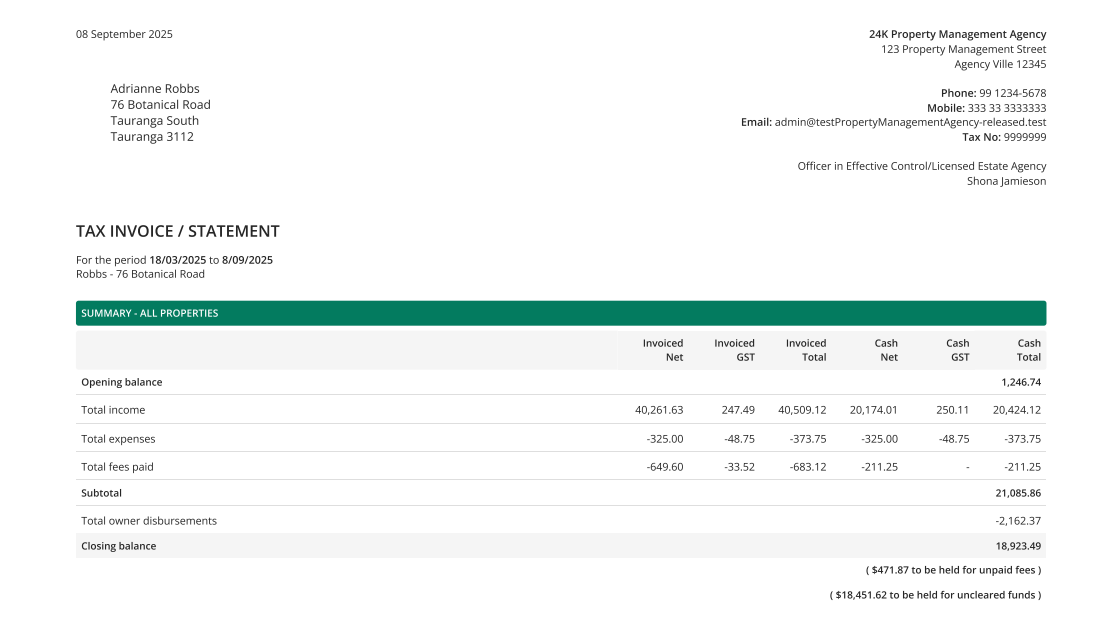This screenshot has width=1120, height=620.
Task: Click the date 08 September 2025
Action: (124, 34)
